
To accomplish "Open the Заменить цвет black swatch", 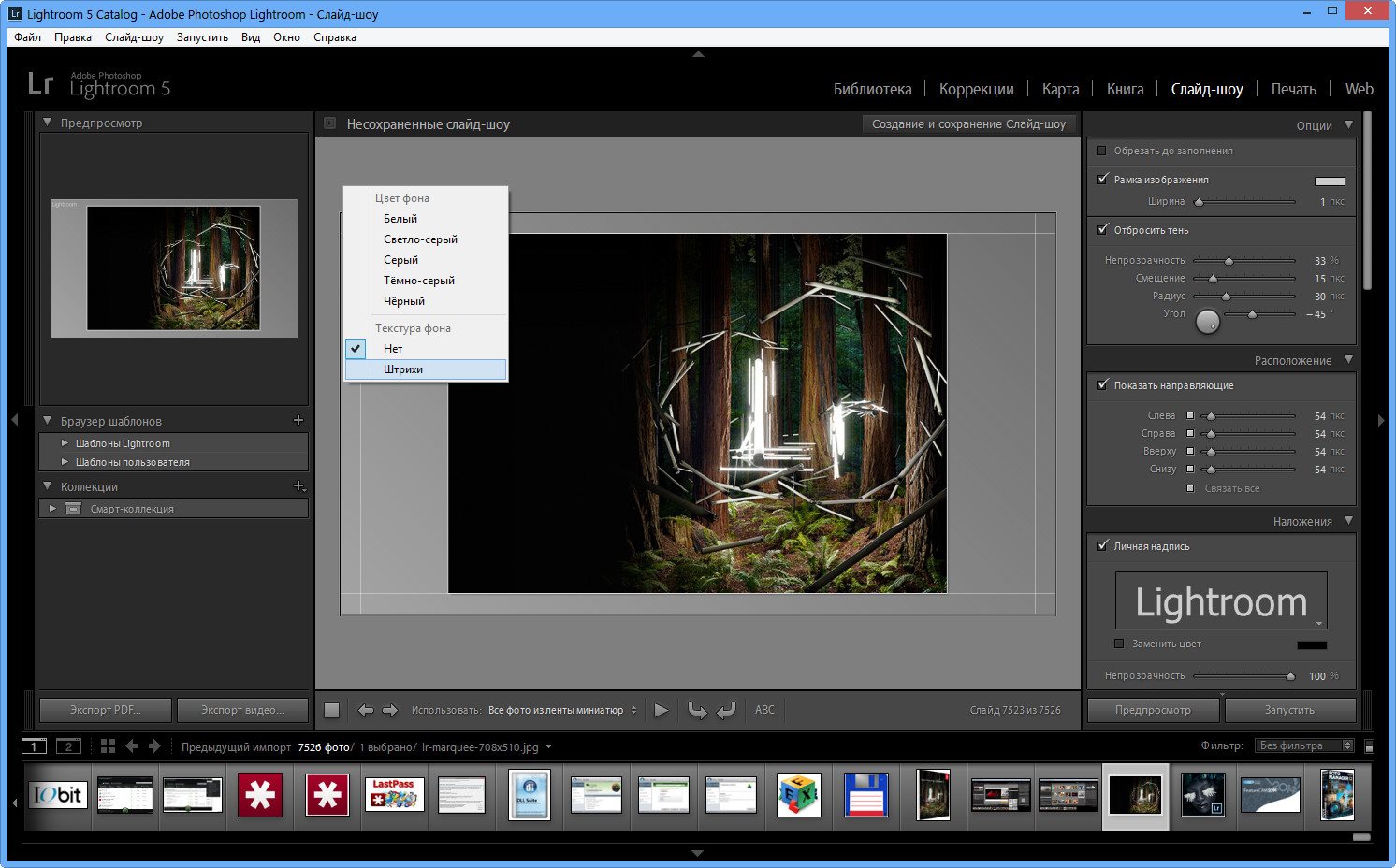I will [x=1312, y=644].
